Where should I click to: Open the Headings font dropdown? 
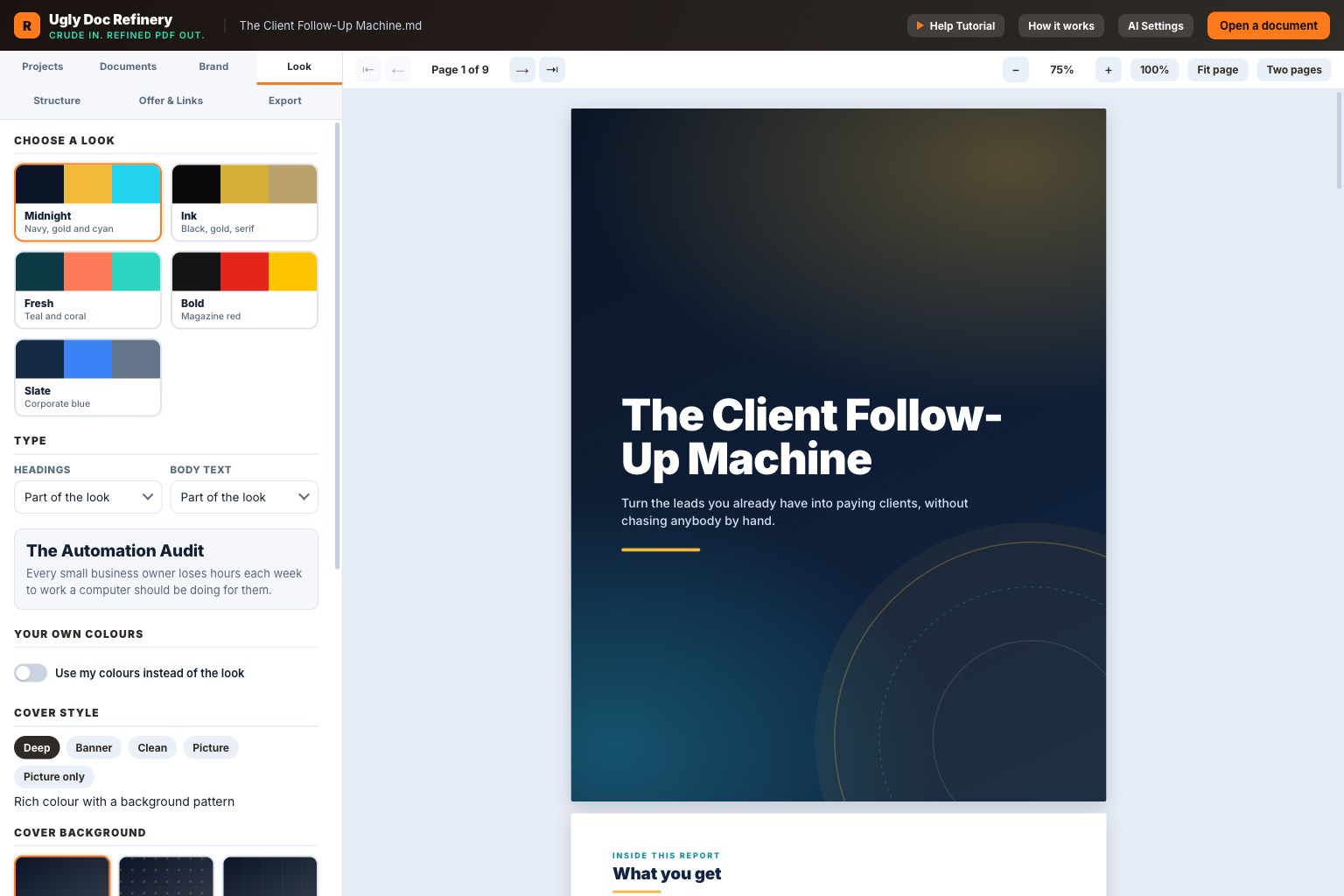(87, 497)
